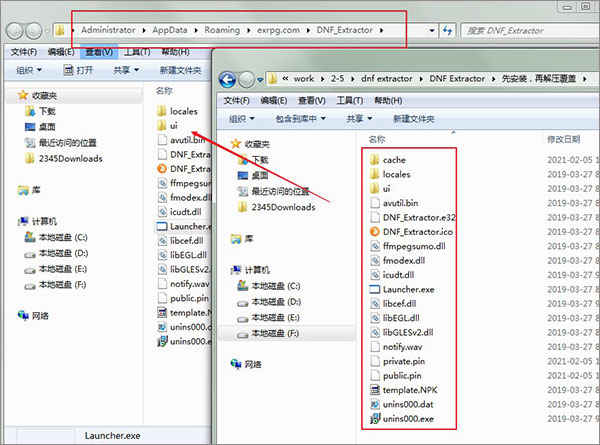Select Launcher.exe icon in front window
The height and width of the screenshot is (445, 600).
375,289
